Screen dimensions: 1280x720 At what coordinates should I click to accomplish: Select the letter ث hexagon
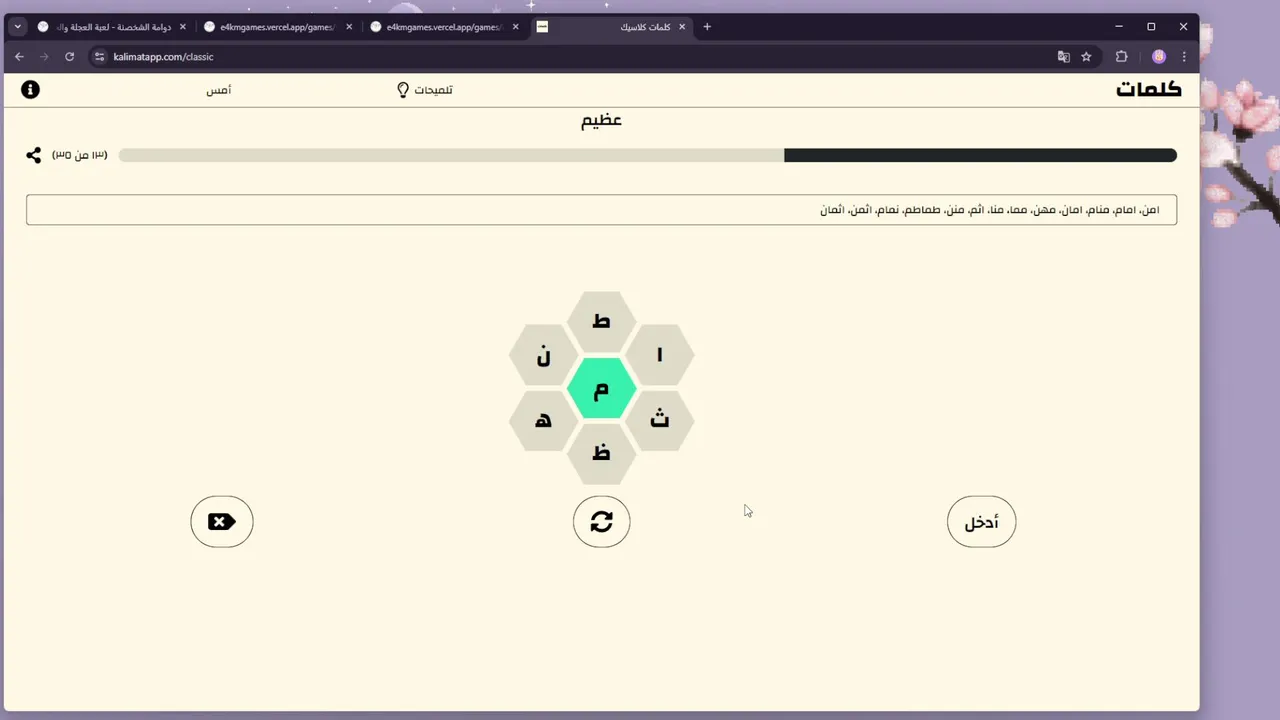click(659, 421)
